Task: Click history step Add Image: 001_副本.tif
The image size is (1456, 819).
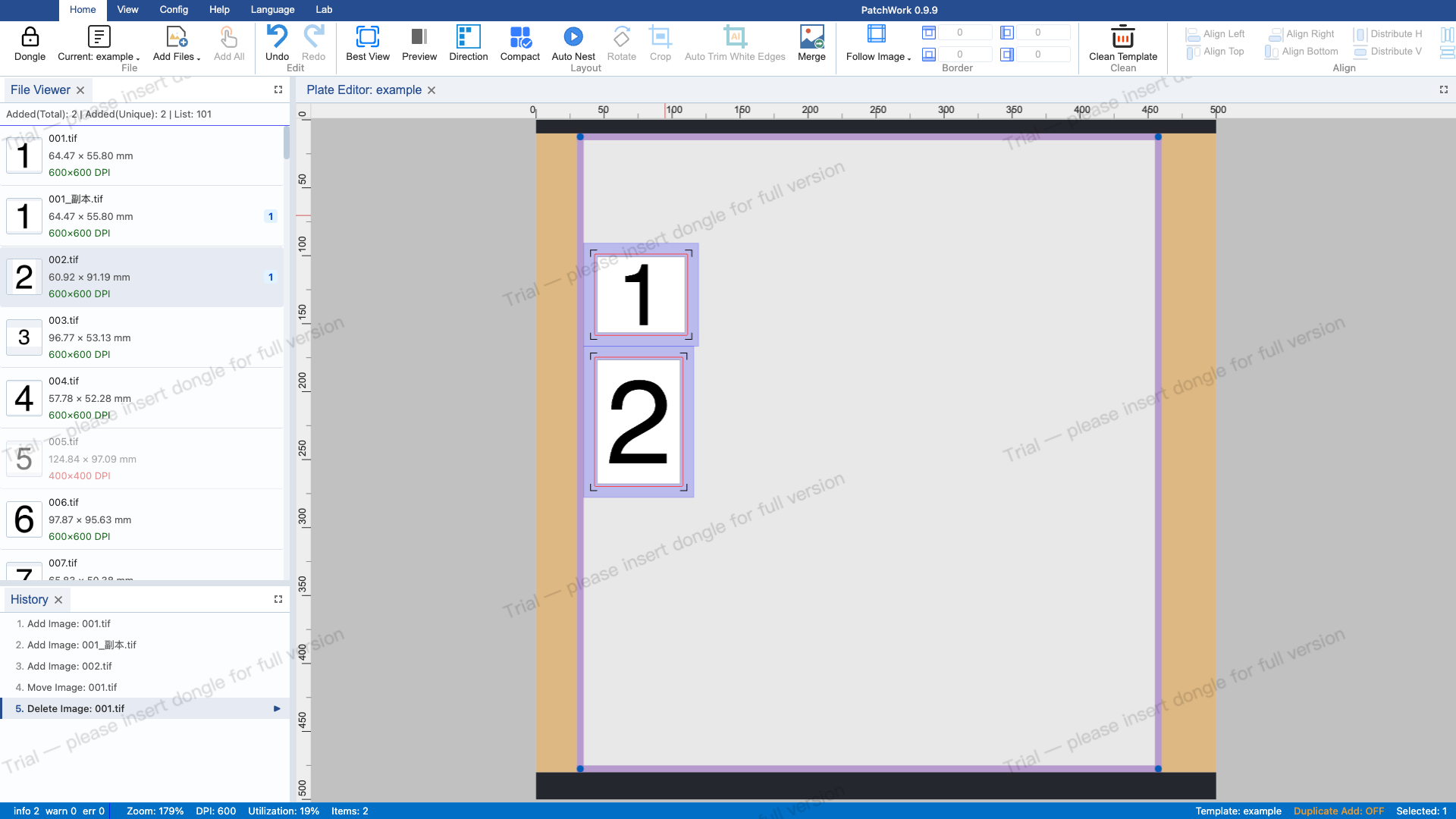Action: (x=145, y=645)
